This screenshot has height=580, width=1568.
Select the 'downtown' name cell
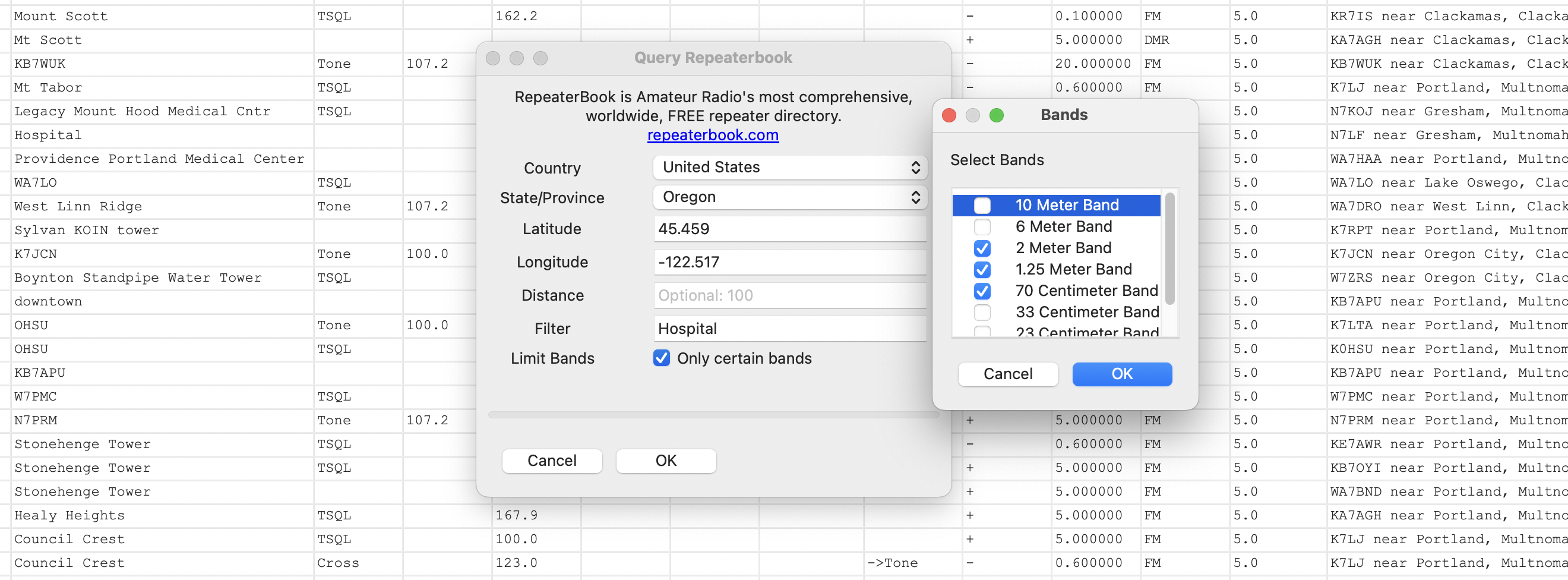[x=162, y=301]
